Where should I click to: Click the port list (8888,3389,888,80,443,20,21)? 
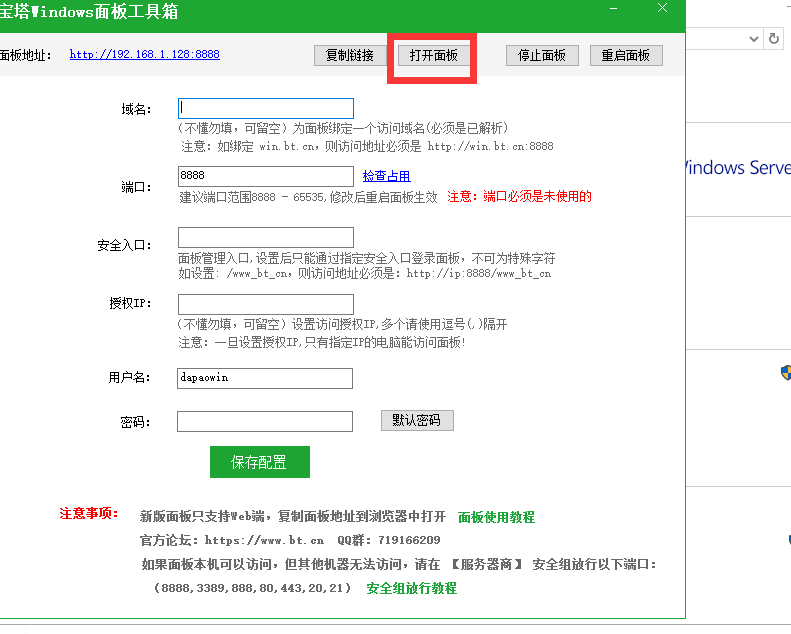(253, 588)
